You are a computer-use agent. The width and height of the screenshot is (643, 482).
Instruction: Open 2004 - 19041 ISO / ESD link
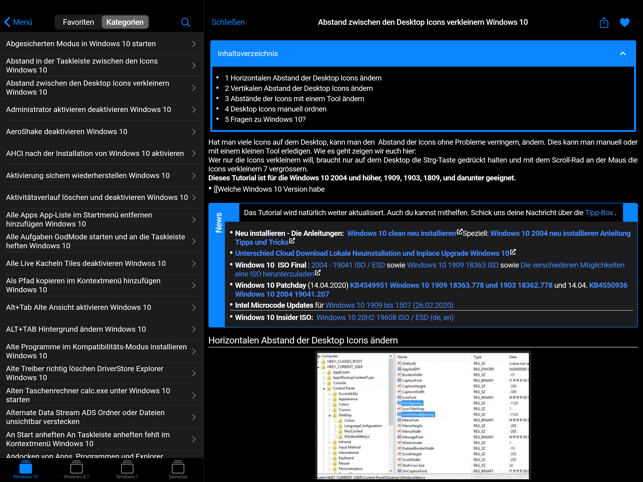tap(348, 265)
